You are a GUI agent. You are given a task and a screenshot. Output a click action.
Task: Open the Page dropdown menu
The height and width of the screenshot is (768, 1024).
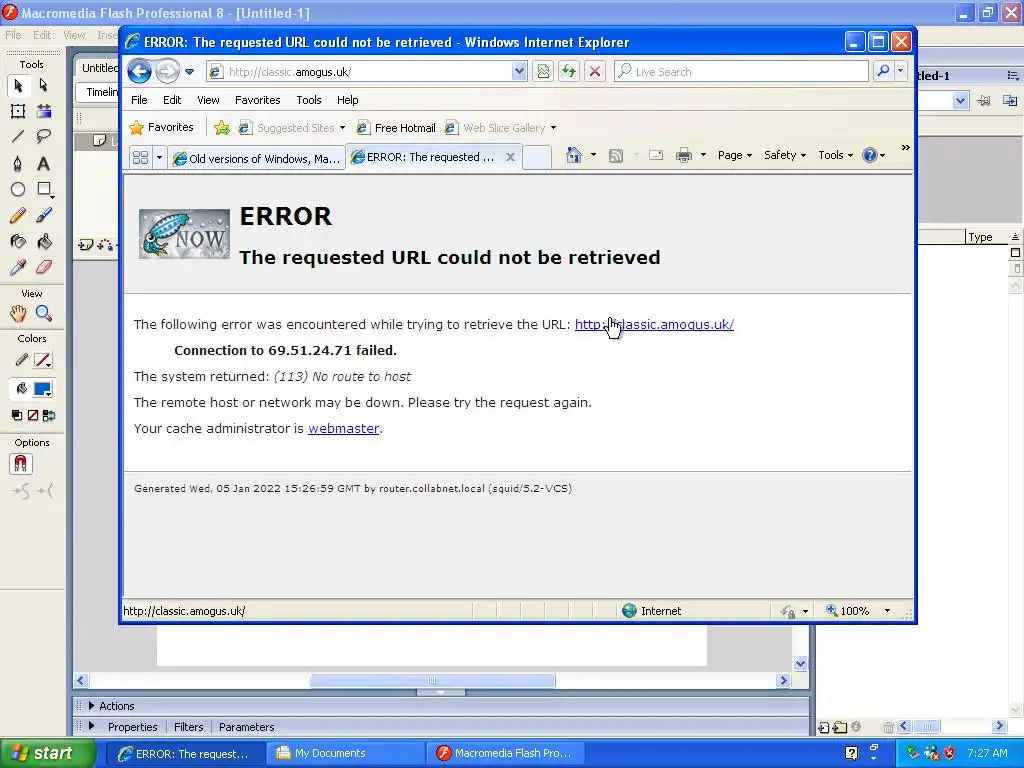[735, 155]
